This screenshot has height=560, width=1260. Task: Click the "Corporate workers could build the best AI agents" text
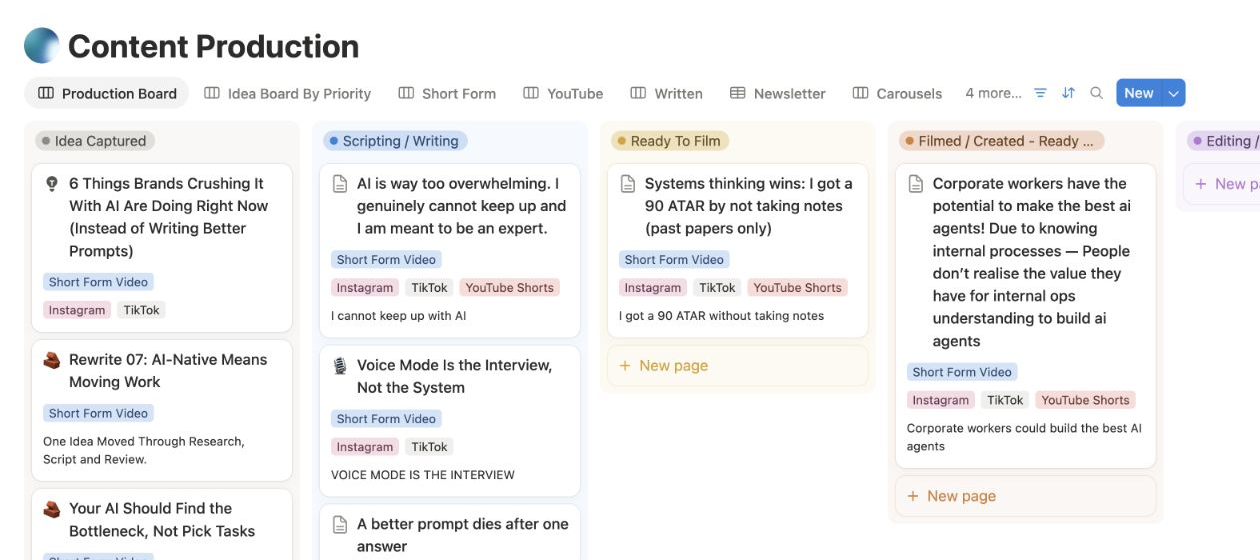pyautogui.click(x=1024, y=437)
